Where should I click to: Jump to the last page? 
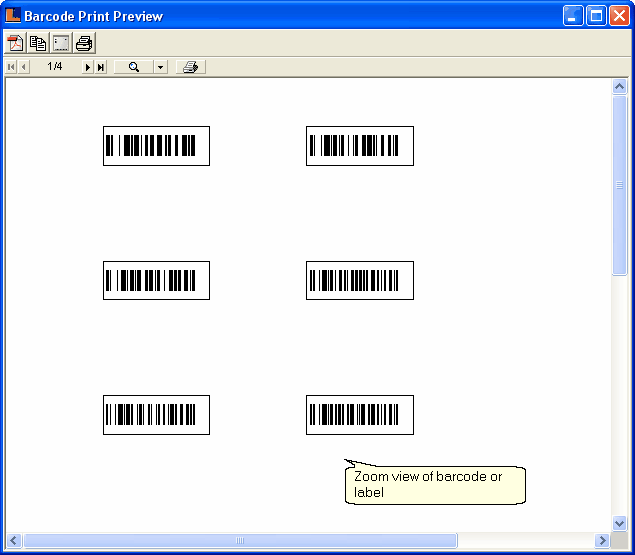(101, 67)
